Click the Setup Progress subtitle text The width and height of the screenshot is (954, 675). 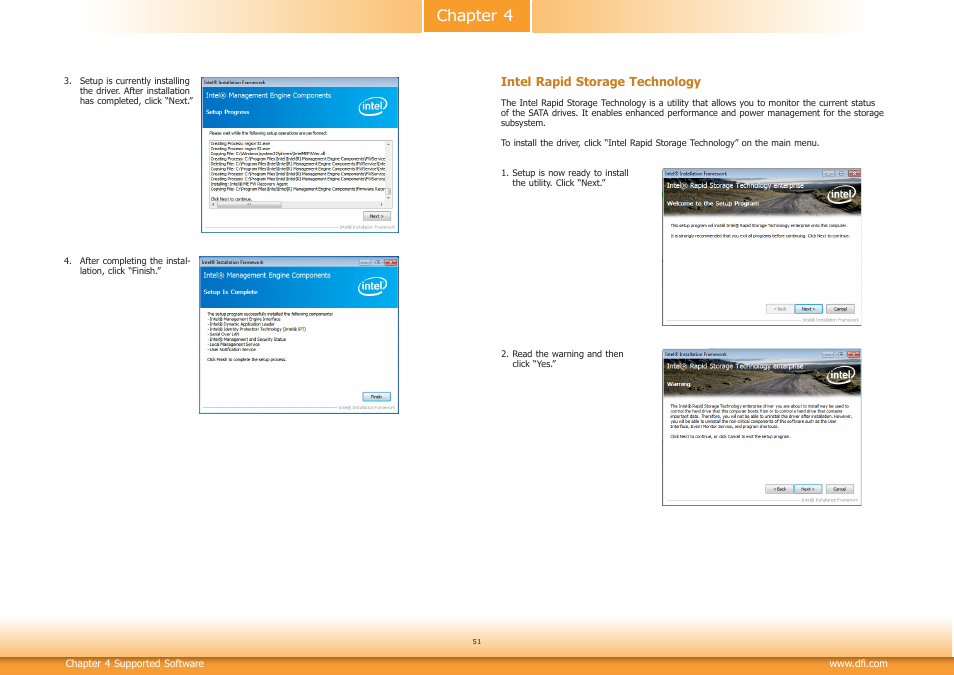(x=228, y=112)
